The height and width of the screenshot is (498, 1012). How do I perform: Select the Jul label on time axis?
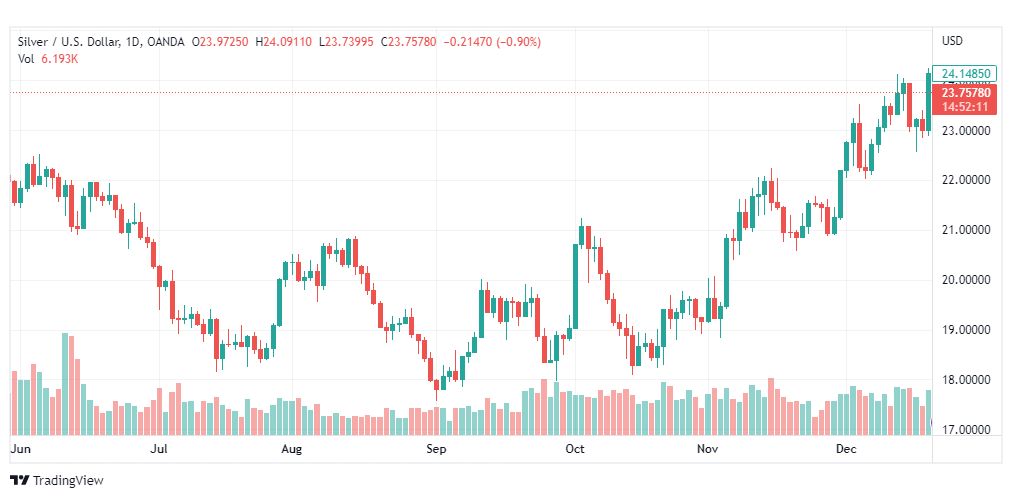point(158,449)
